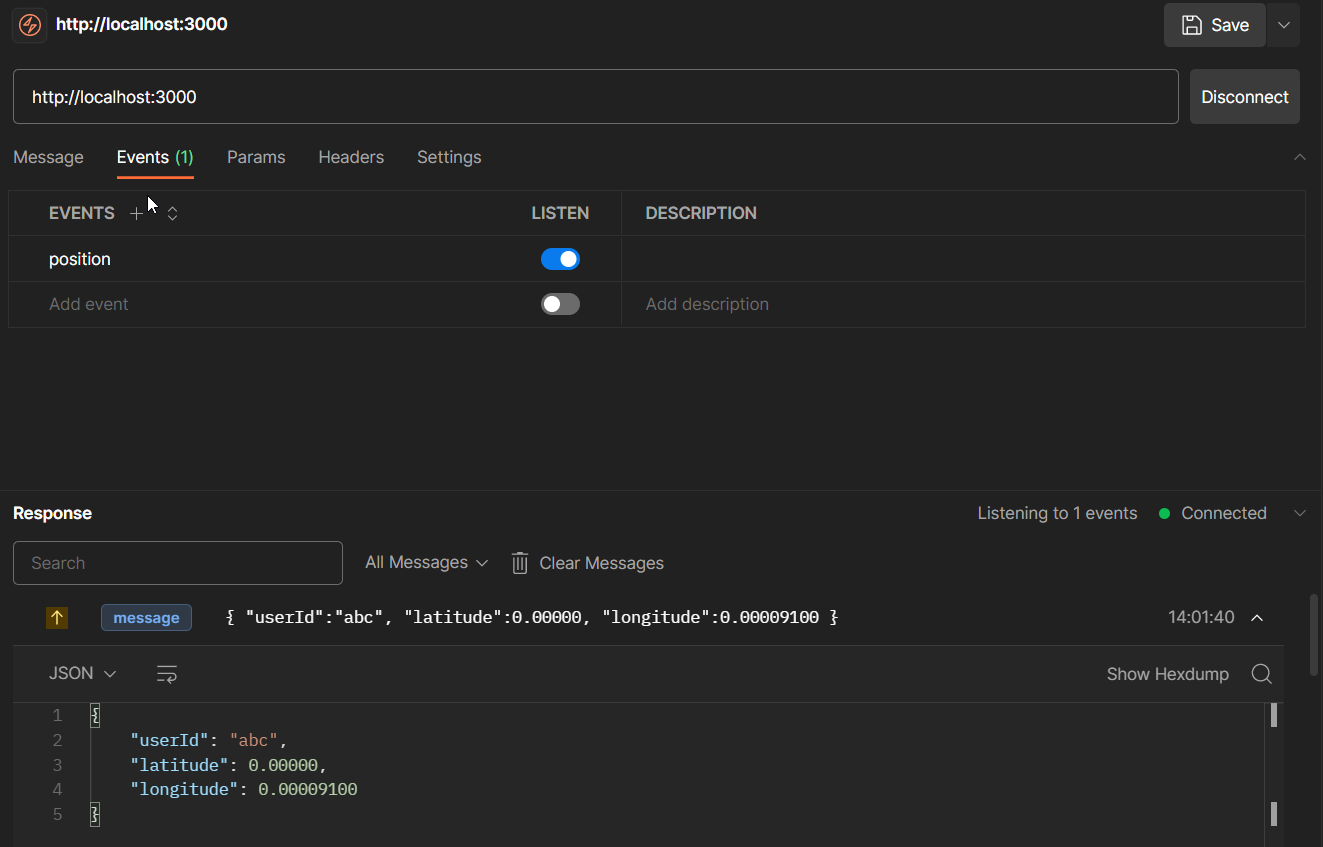Click the http://localhost:3000 request title
The height and width of the screenshot is (847, 1323).
point(142,24)
